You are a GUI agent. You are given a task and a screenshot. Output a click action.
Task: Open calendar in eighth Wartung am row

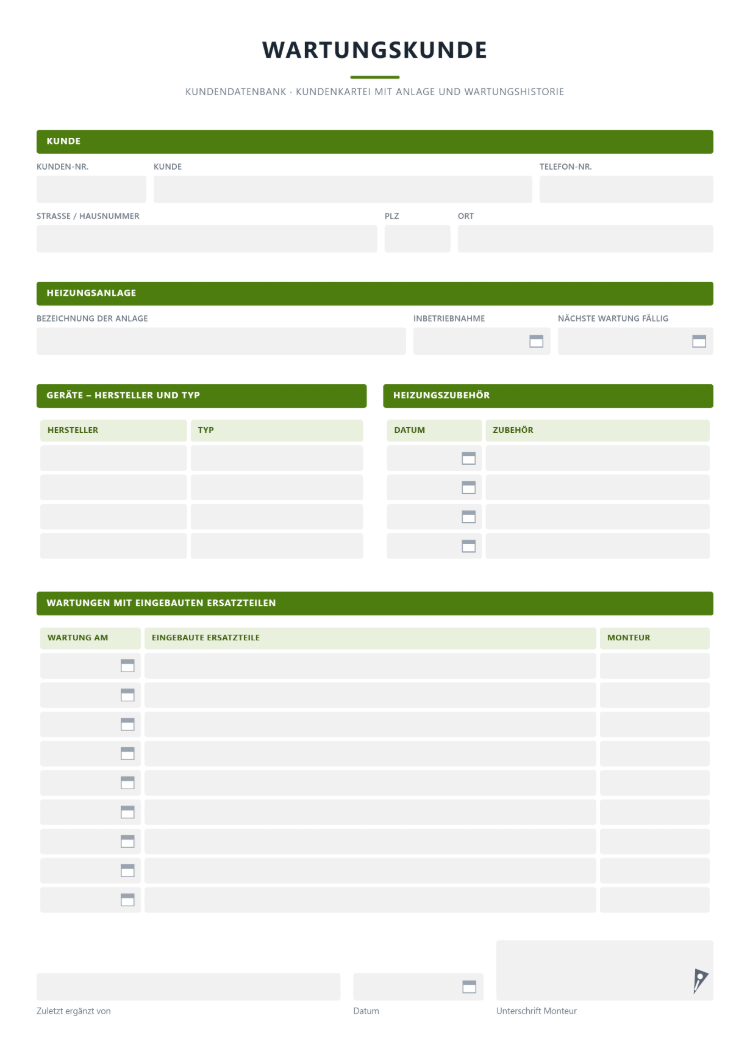pos(127,870)
